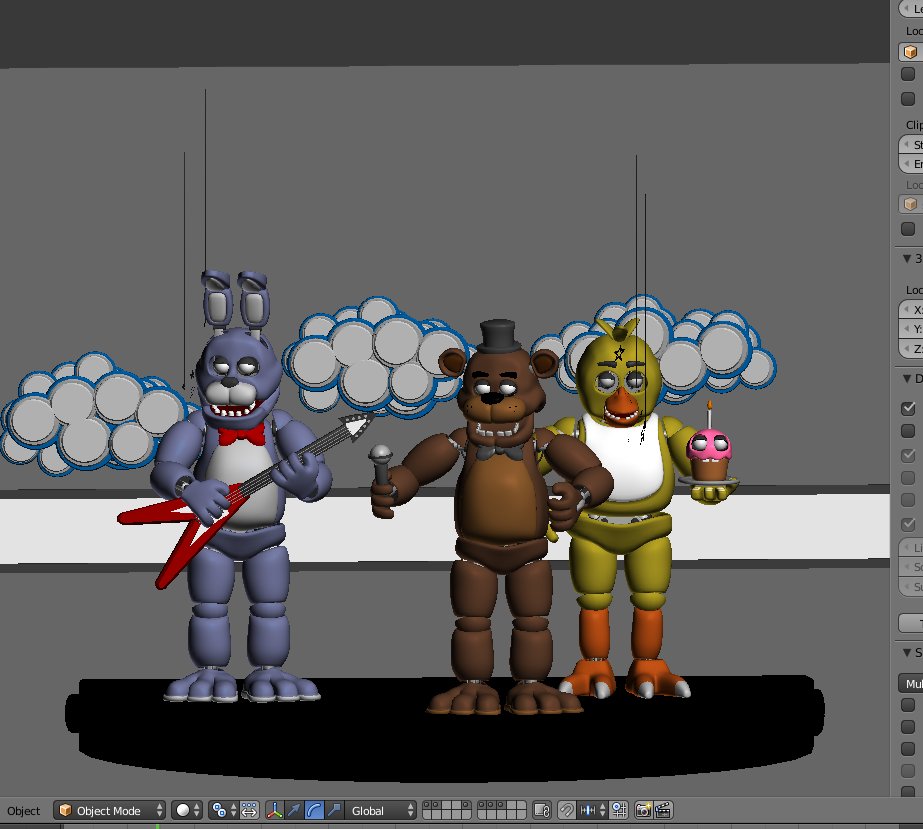Enable the translate manipulator arrow
The image size is (923, 829).
(294, 811)
